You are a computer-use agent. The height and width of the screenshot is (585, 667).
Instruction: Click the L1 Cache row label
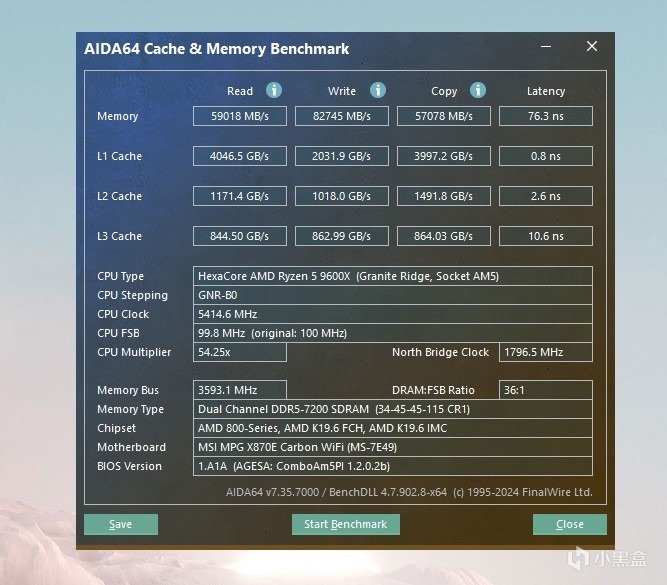[x=120, y=156]
